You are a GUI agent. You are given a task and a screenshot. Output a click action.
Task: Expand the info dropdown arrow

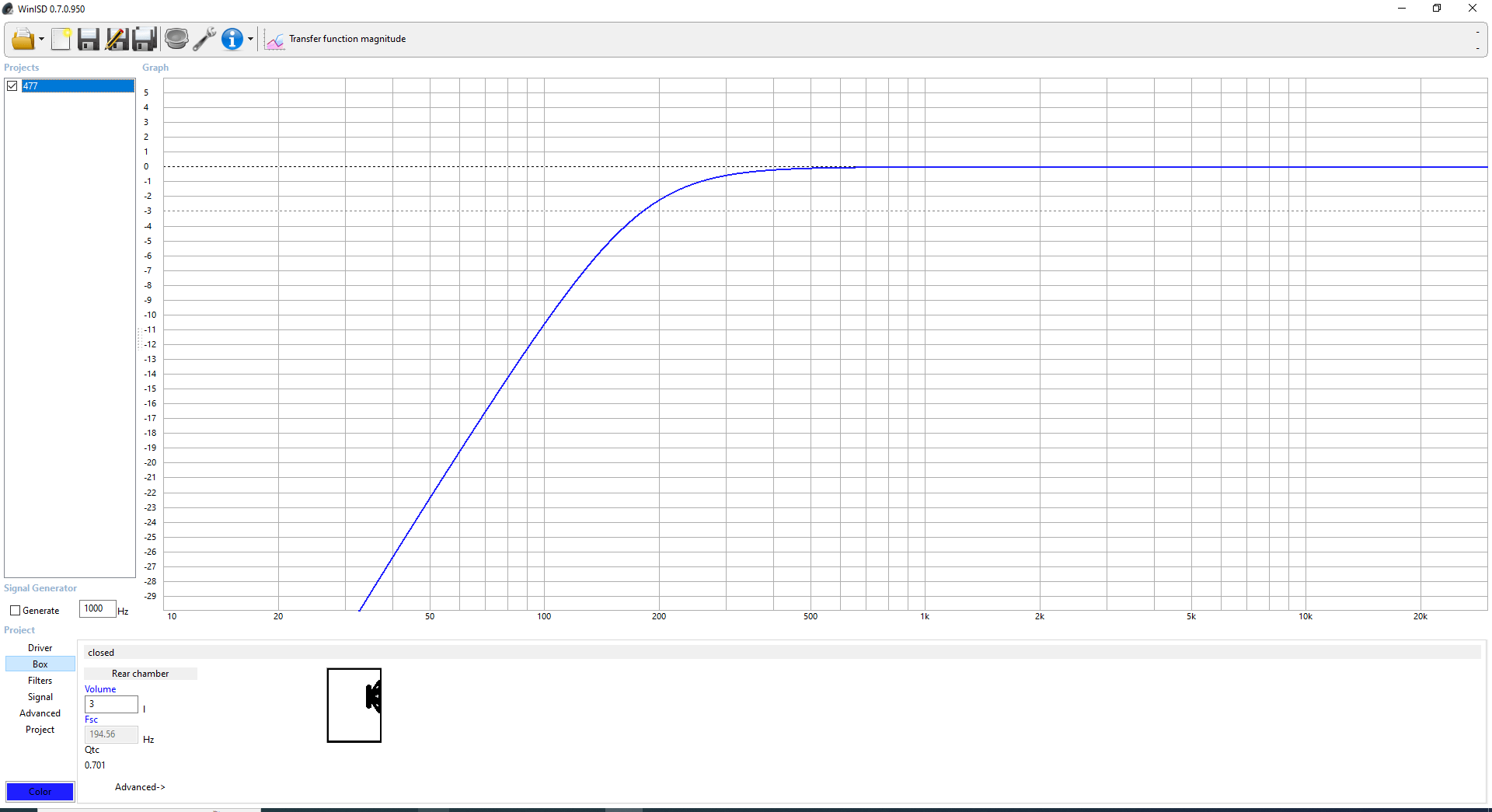[x=250, y=39]
